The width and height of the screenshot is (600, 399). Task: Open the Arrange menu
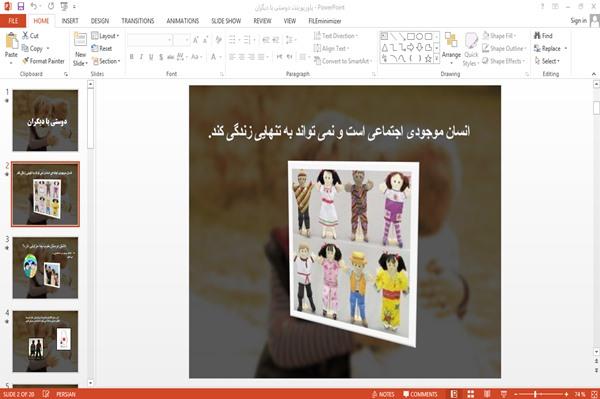coord(451,48)
